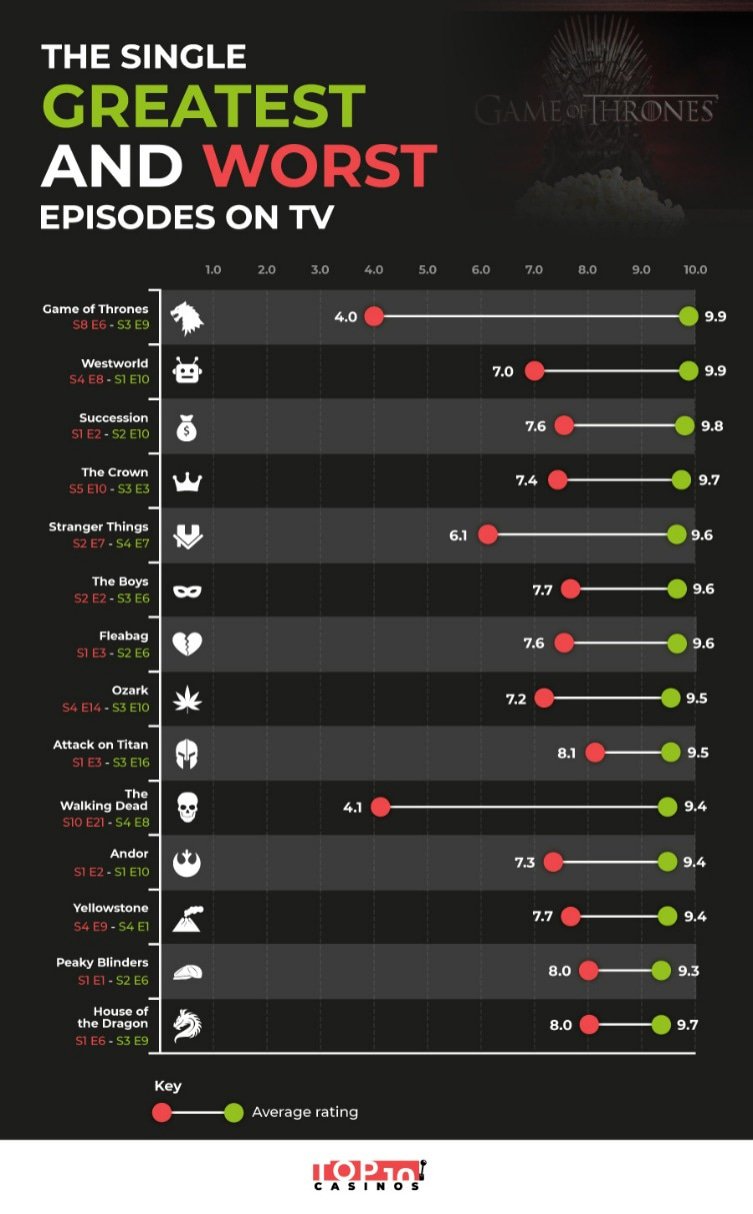Click the green dot in the Key legend
The image size is (753, 1214).
pyautogui.click(x=234, y=1112)
